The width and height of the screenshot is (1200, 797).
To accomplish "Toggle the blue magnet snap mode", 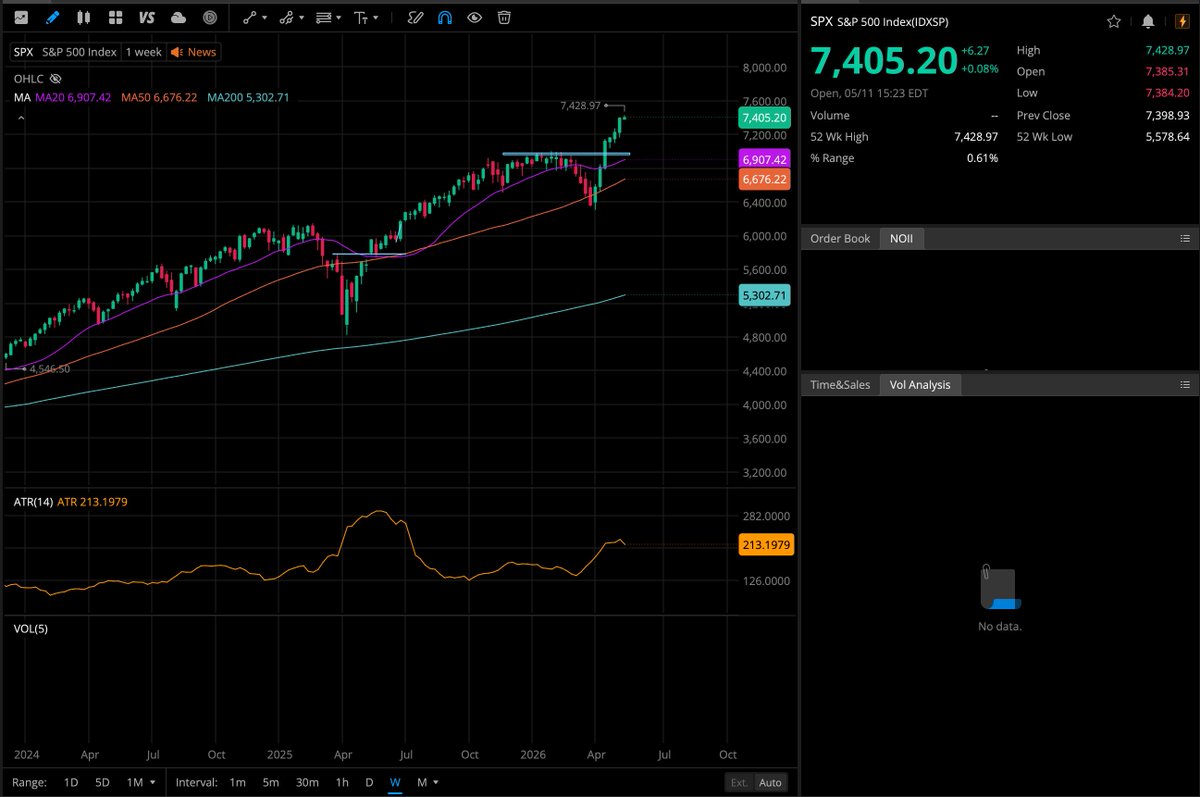I will click(445, 17).
